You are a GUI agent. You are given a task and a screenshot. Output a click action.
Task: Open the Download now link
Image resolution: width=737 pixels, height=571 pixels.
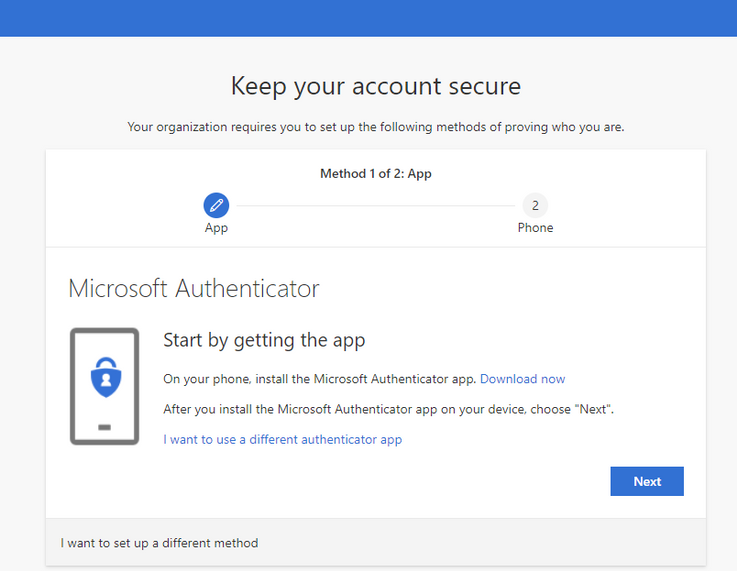522,379
